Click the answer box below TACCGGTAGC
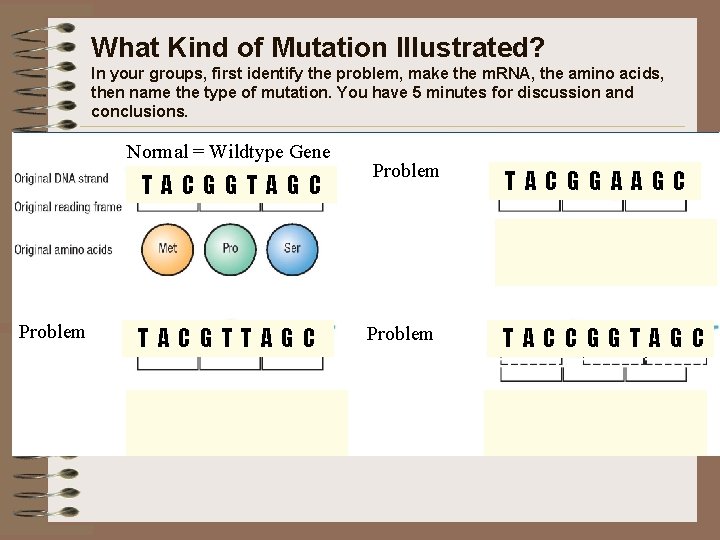 coord(595,422)
